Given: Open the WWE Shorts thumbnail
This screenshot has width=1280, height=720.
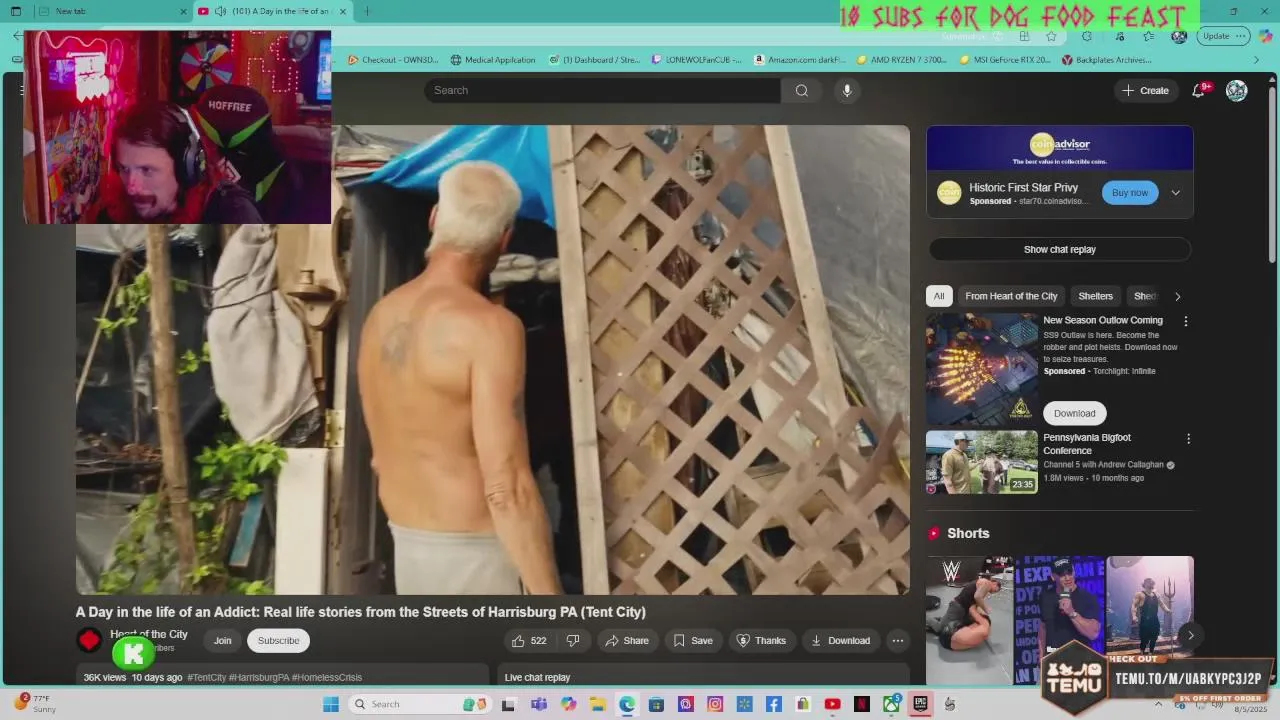Looking at the screenshot, I should [x=969, y=620].
